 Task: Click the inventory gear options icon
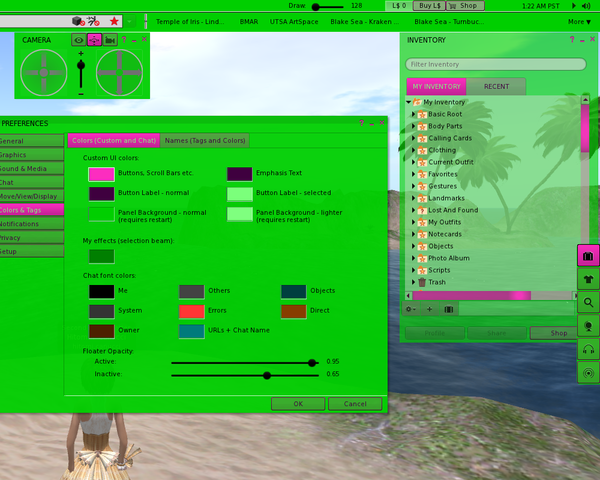(410, 309)
